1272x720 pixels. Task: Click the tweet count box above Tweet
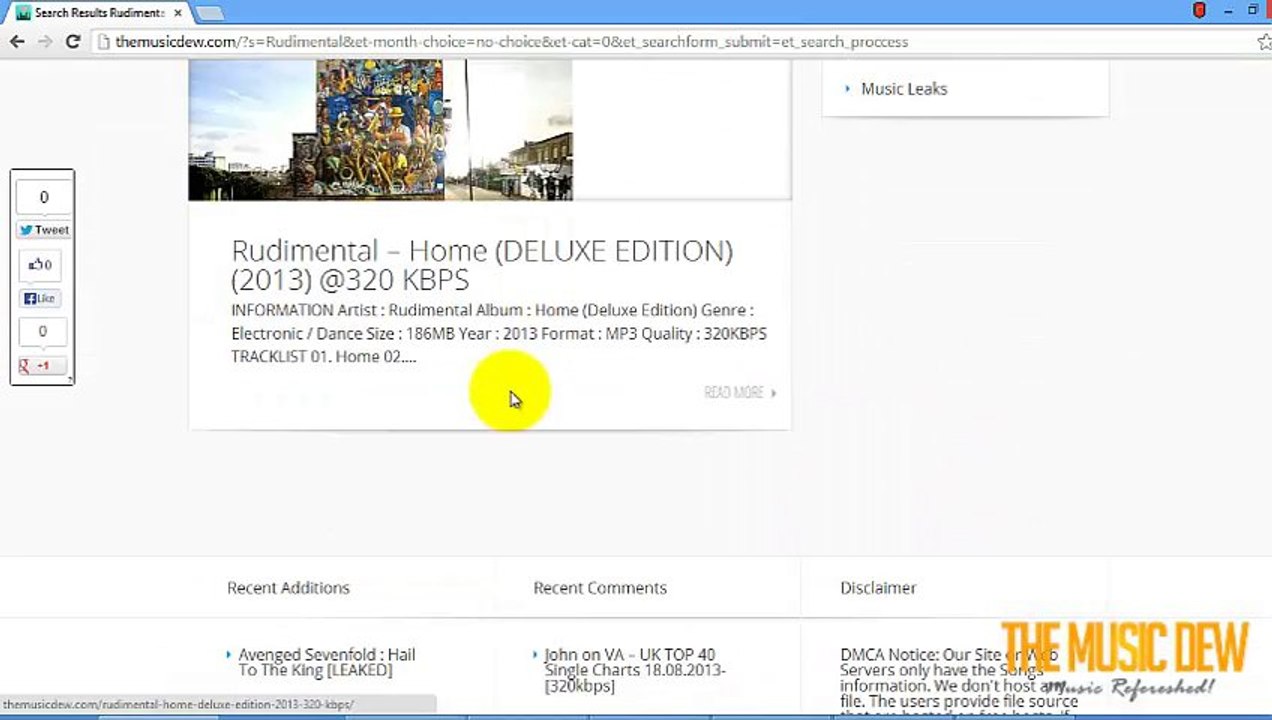pyautogui.click(x=43, y=197)
